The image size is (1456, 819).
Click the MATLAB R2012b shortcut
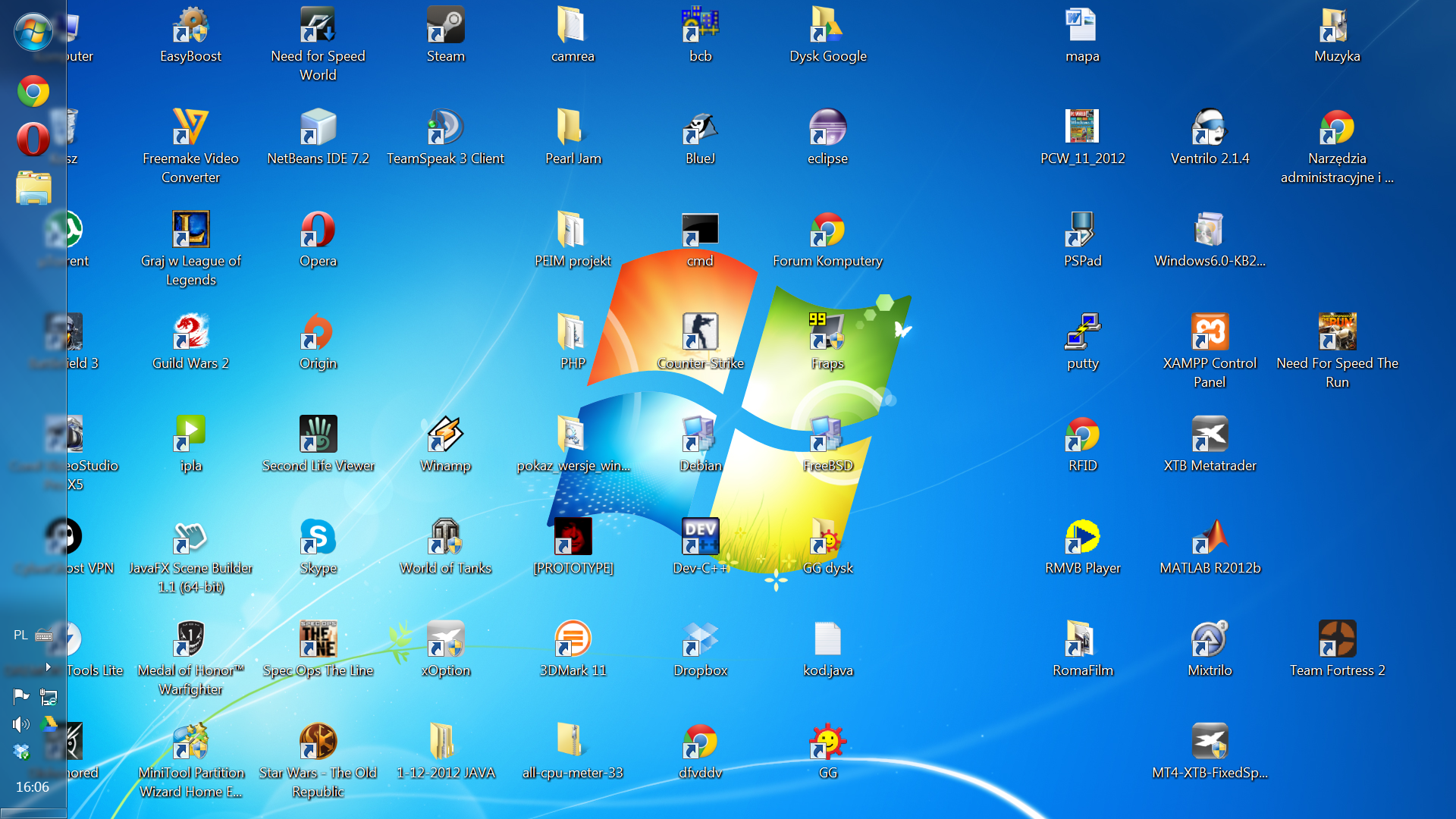[1210, 547]
